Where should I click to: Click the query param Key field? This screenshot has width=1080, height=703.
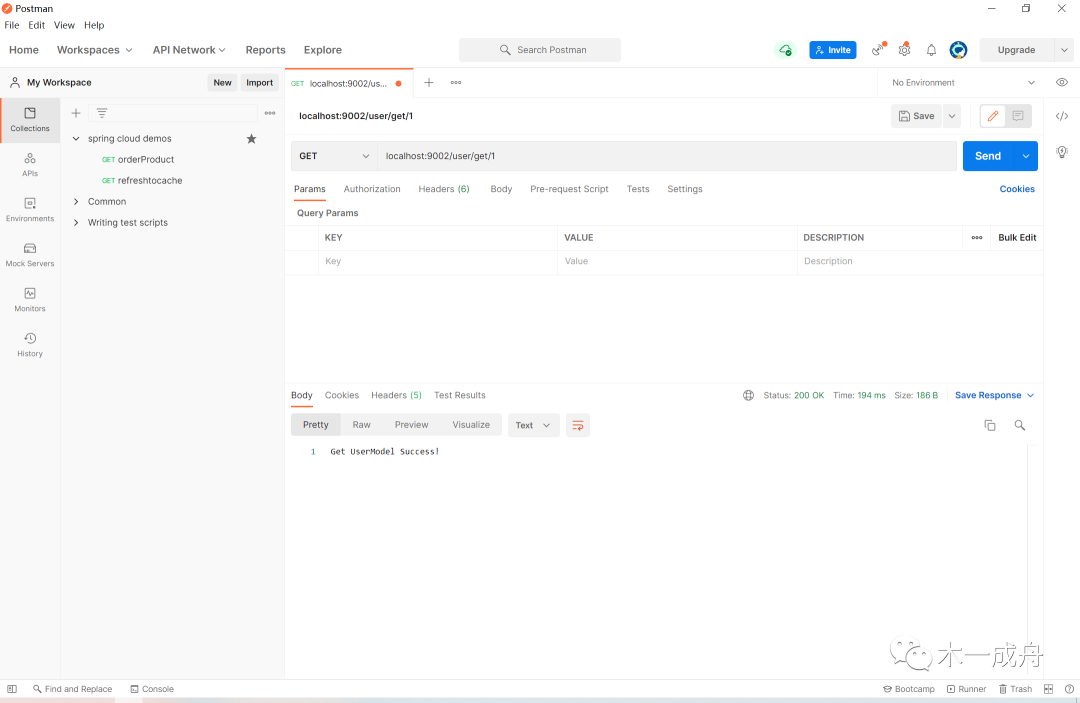(437, 261)
